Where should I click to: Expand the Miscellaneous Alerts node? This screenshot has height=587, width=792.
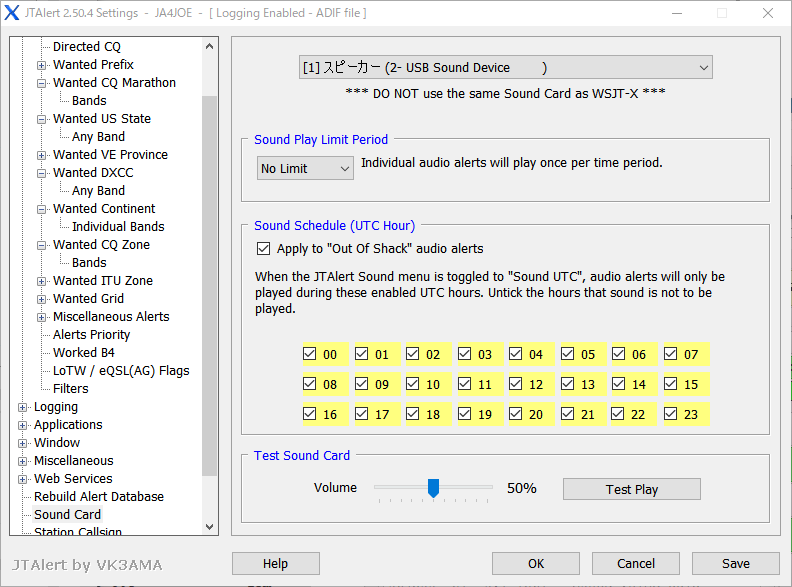41,317
